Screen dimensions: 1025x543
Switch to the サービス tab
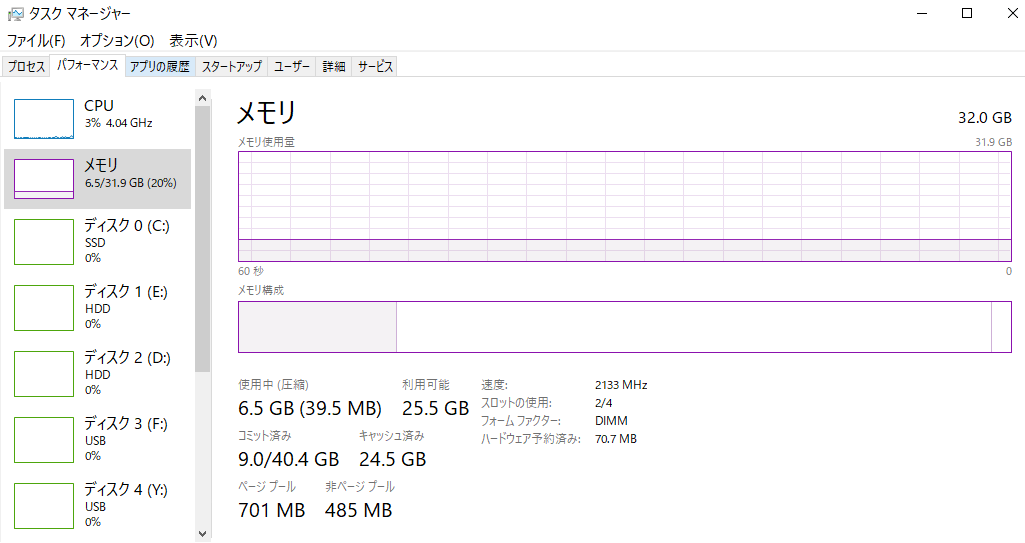coord(376,67)
